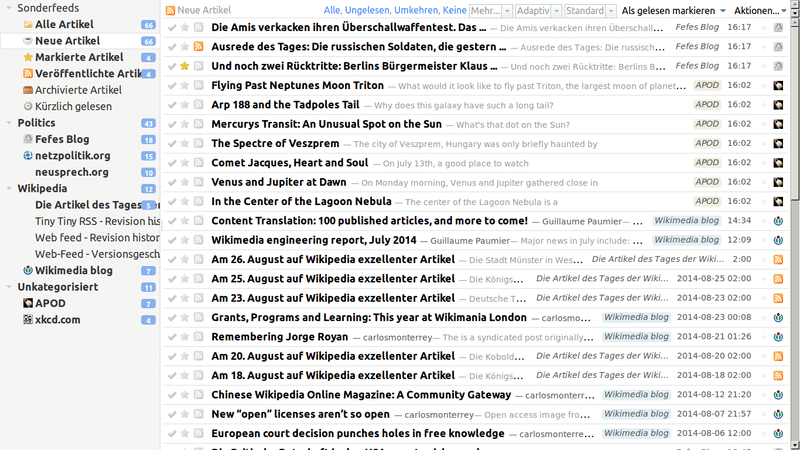Star the Flying Past Neptunes Moon Triton article
Viewport: 800px width, 450px height.
pyautogui.click(x=185, y=86)
